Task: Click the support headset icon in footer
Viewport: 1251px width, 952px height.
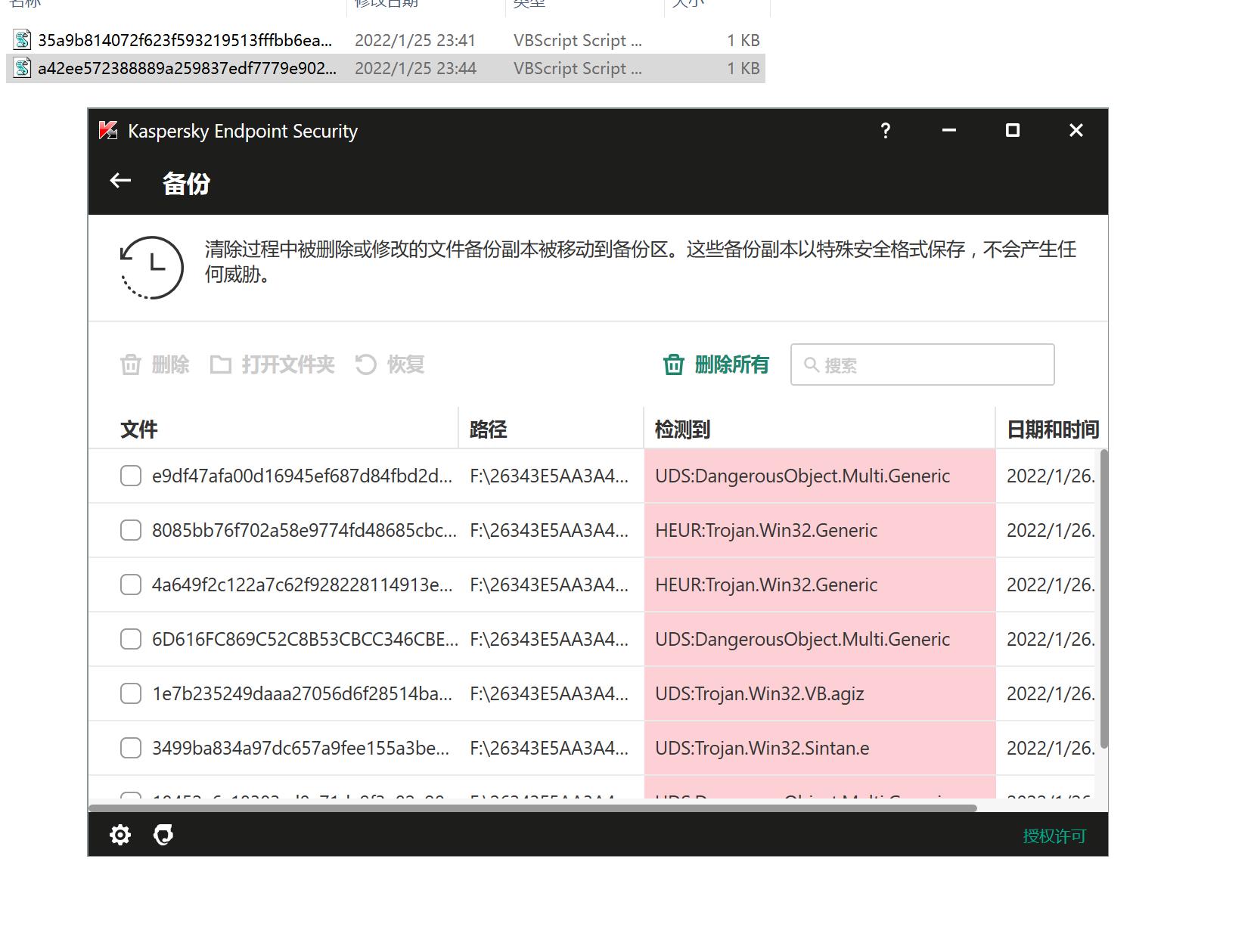Action: coord(163,835)
